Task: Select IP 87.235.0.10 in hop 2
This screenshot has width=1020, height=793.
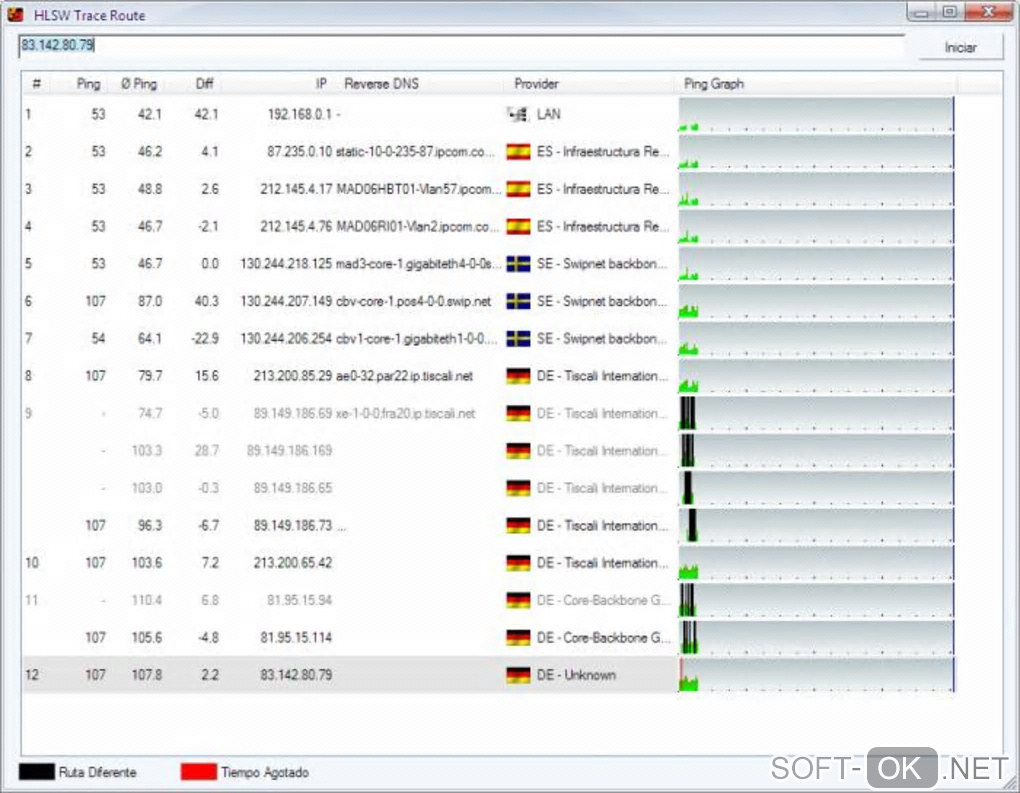Action: [x=299, y=152]
